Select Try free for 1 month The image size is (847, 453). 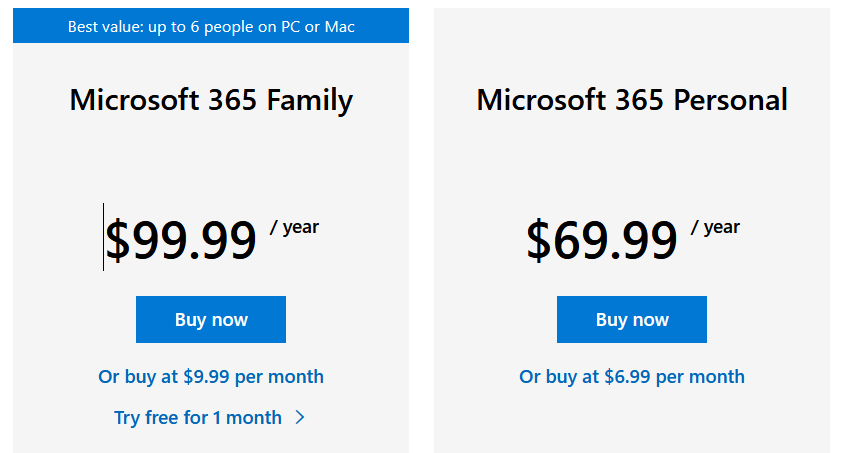198,418
